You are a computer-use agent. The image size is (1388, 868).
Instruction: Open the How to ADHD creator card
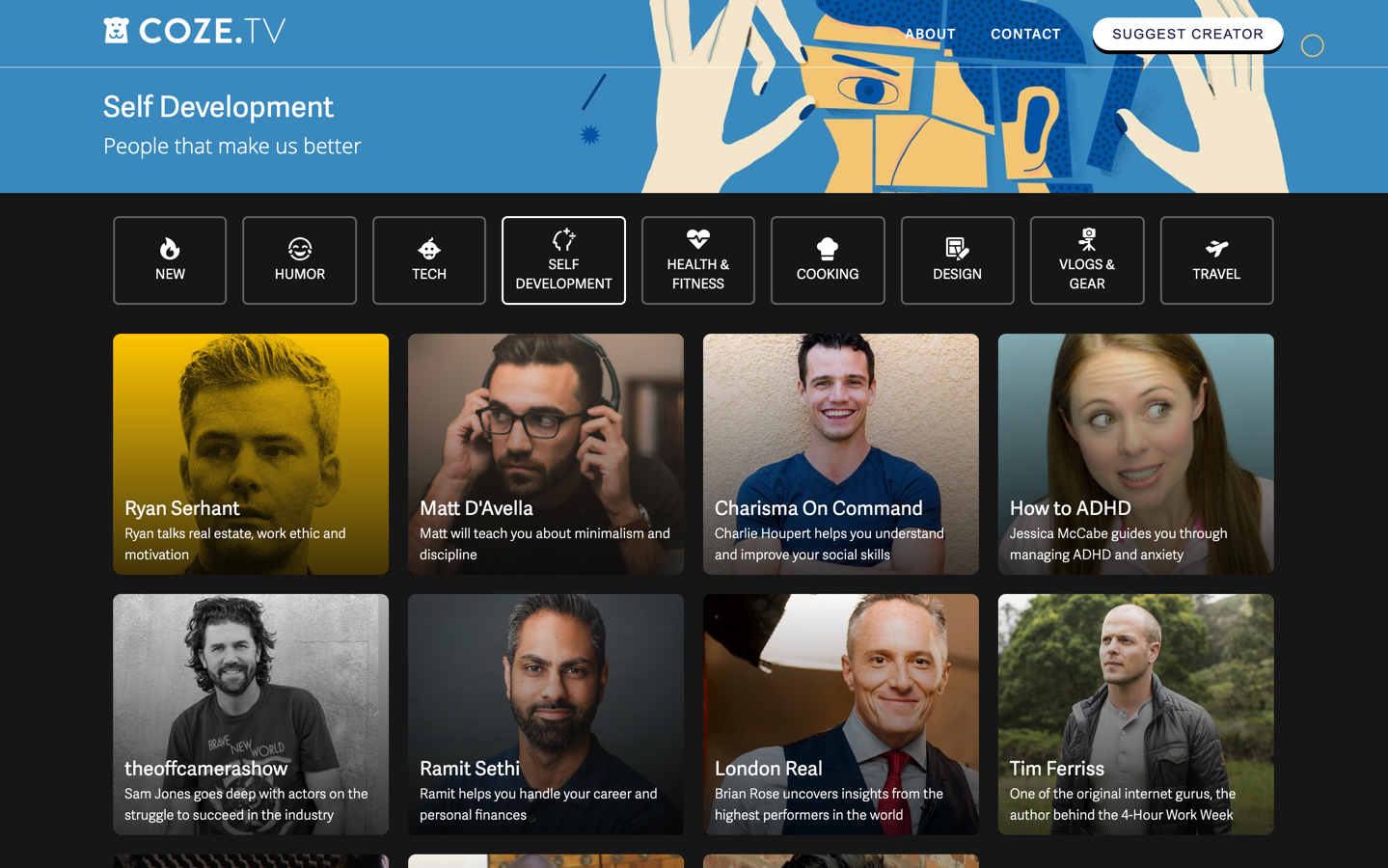coord(1134,453)
